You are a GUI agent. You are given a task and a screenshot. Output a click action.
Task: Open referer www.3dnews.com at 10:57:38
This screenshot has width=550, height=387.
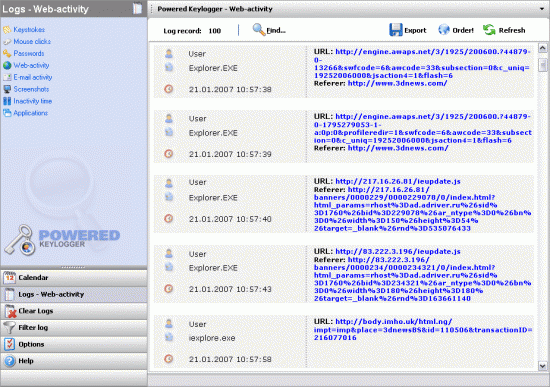coord(397,84)
